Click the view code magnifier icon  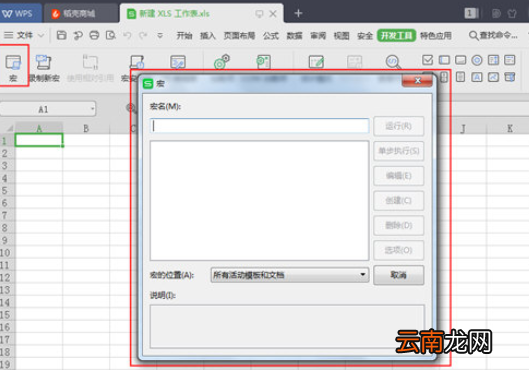pyautogui.click(x=393, y=62)
